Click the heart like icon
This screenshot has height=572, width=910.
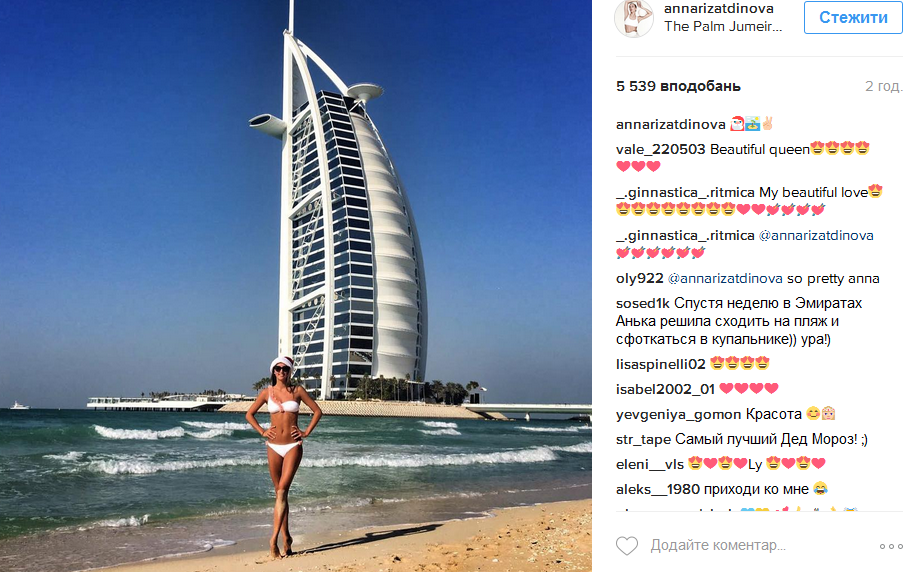pyautogui.click(x=627, y=546)
